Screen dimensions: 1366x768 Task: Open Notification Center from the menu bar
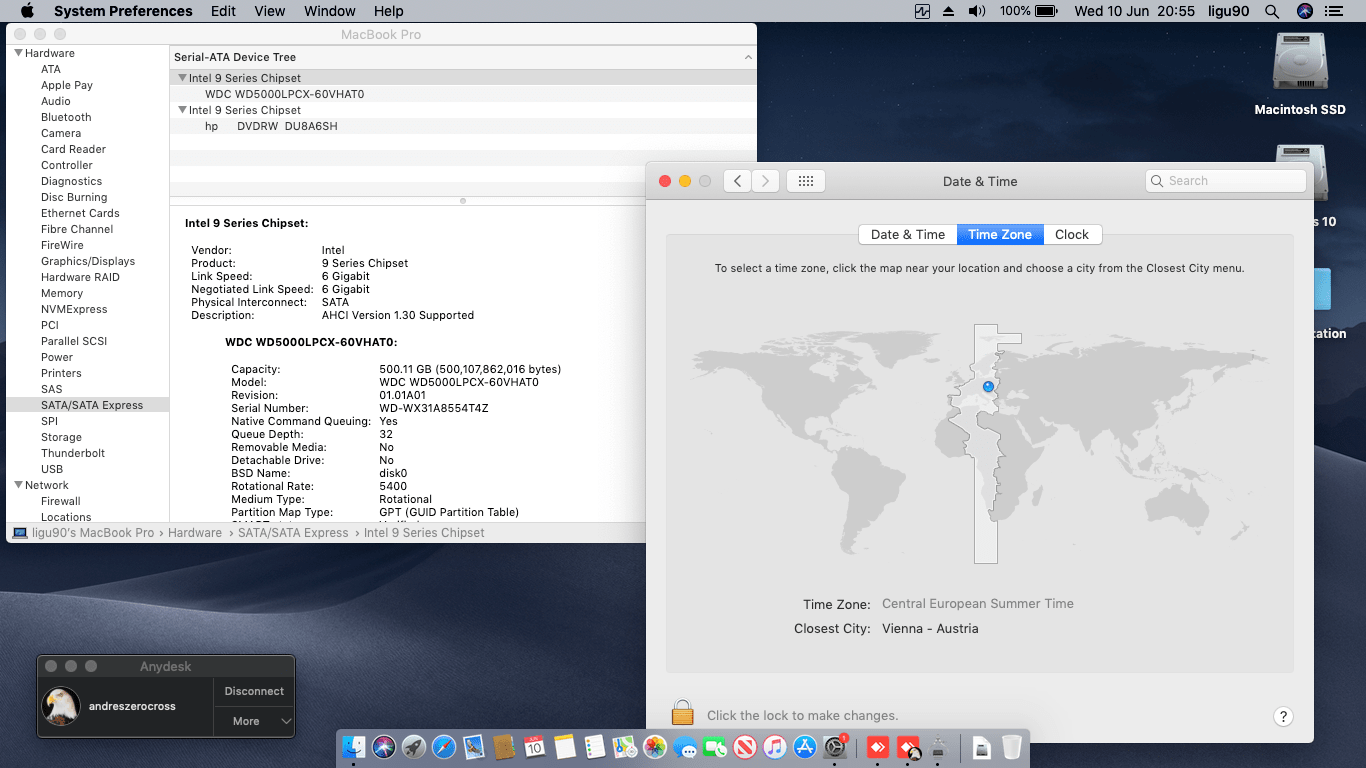(1333, 11)
